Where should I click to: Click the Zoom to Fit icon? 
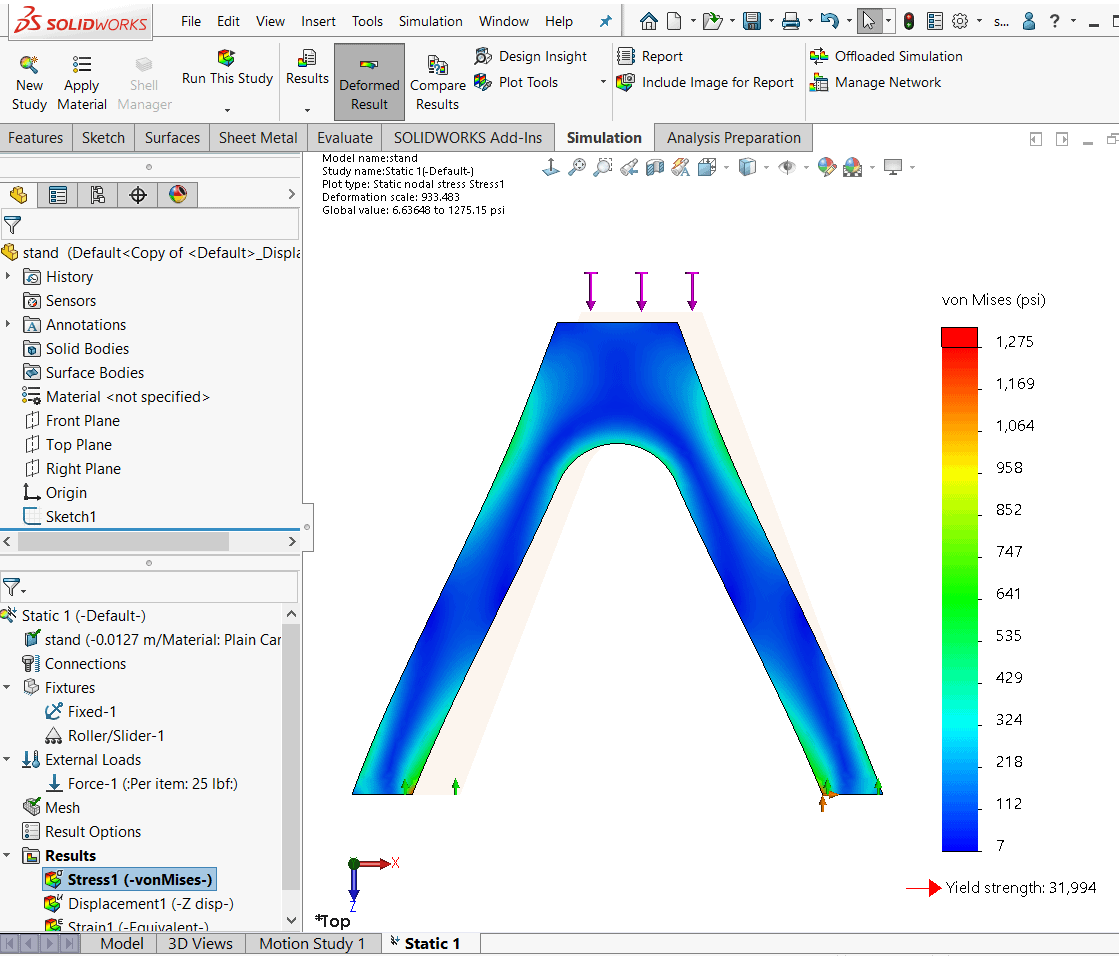coord(577,168)
